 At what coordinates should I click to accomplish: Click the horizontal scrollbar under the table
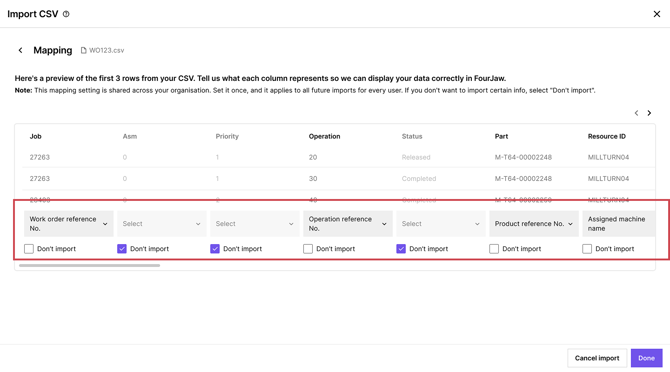tap(89, 266)
